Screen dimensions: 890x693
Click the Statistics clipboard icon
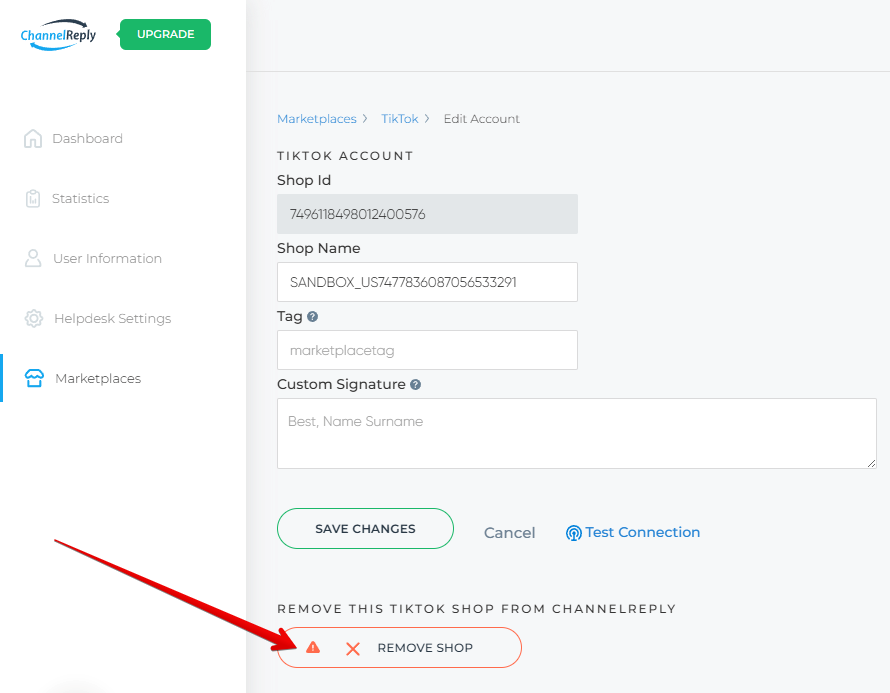(33, 199)
